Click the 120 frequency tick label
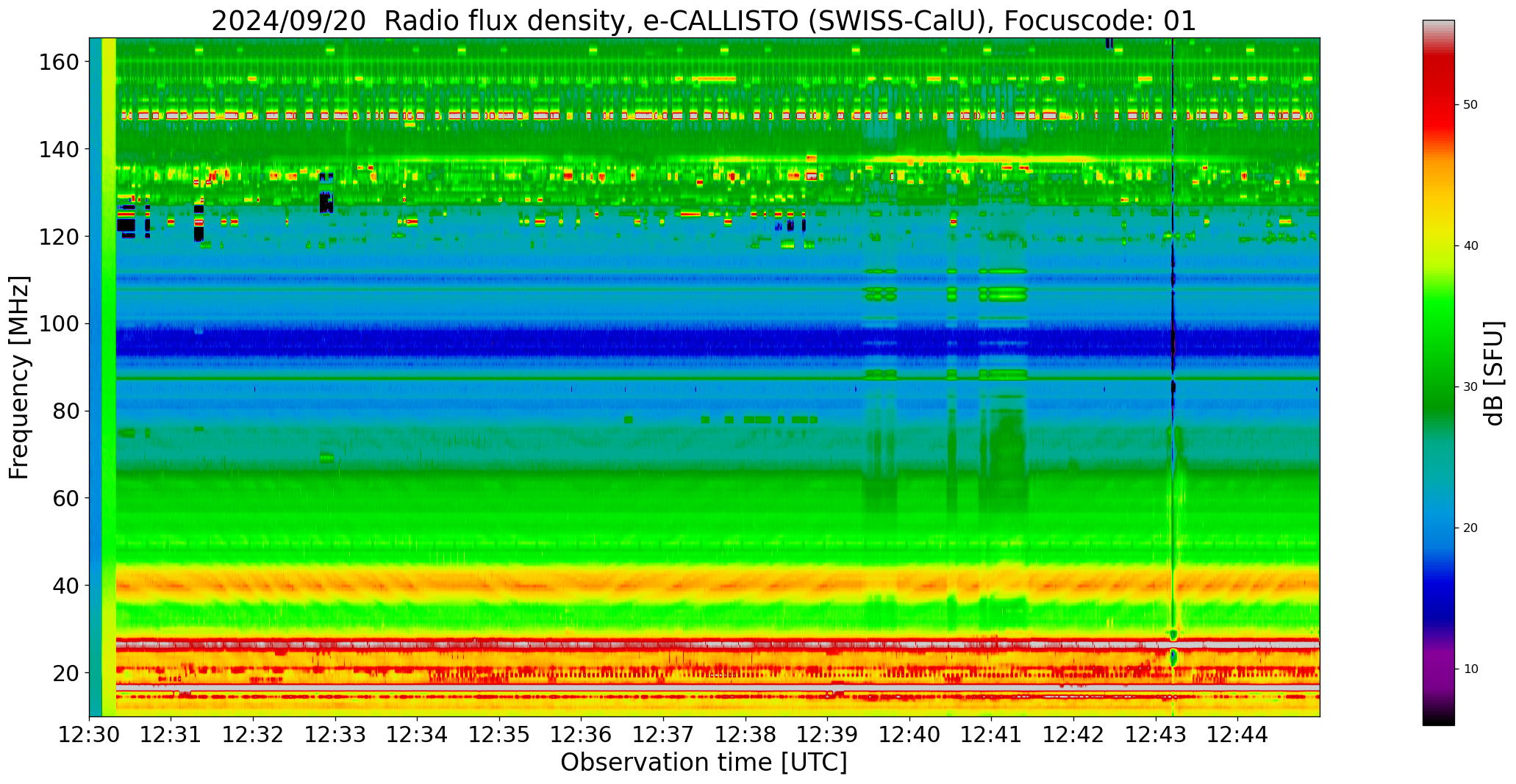This screenshot has width=1516, height=784. 61,237
